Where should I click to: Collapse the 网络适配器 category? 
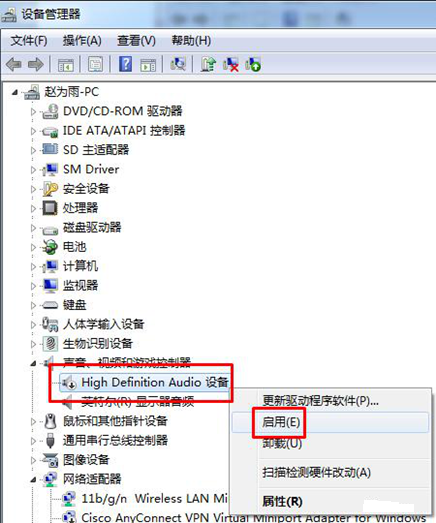click(x=33, y=480)
